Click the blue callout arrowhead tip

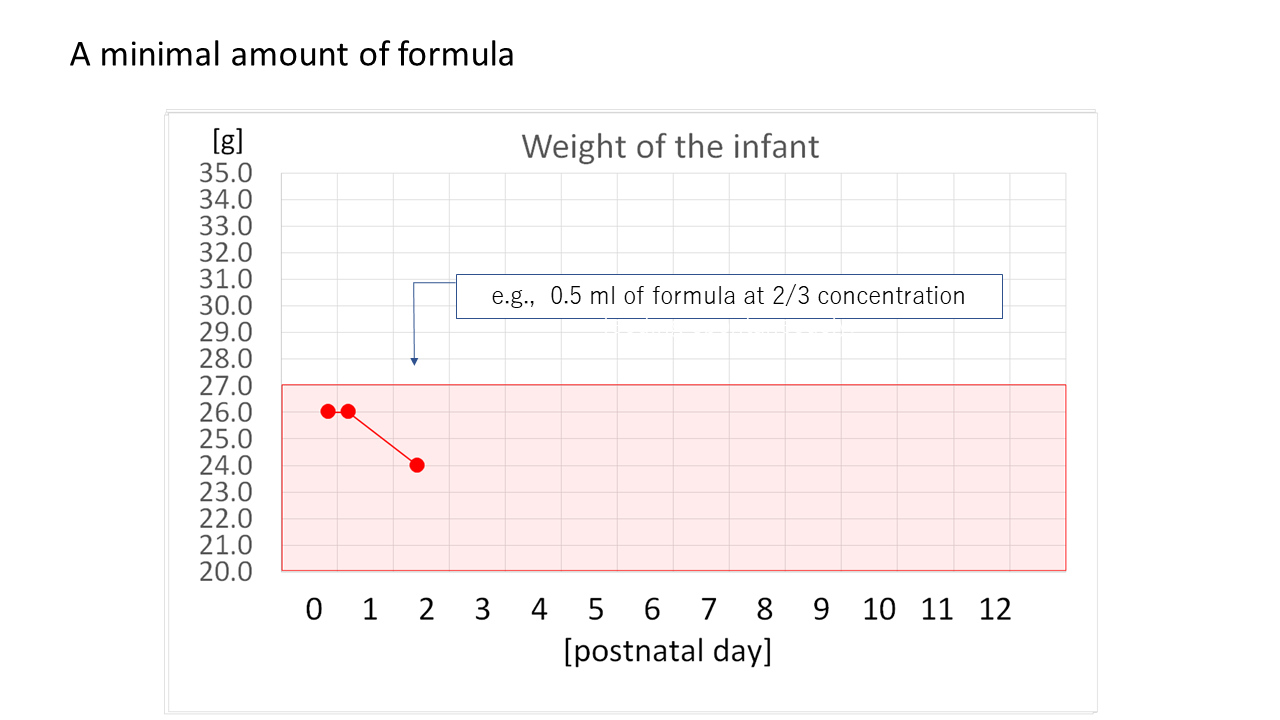(414, 362)
